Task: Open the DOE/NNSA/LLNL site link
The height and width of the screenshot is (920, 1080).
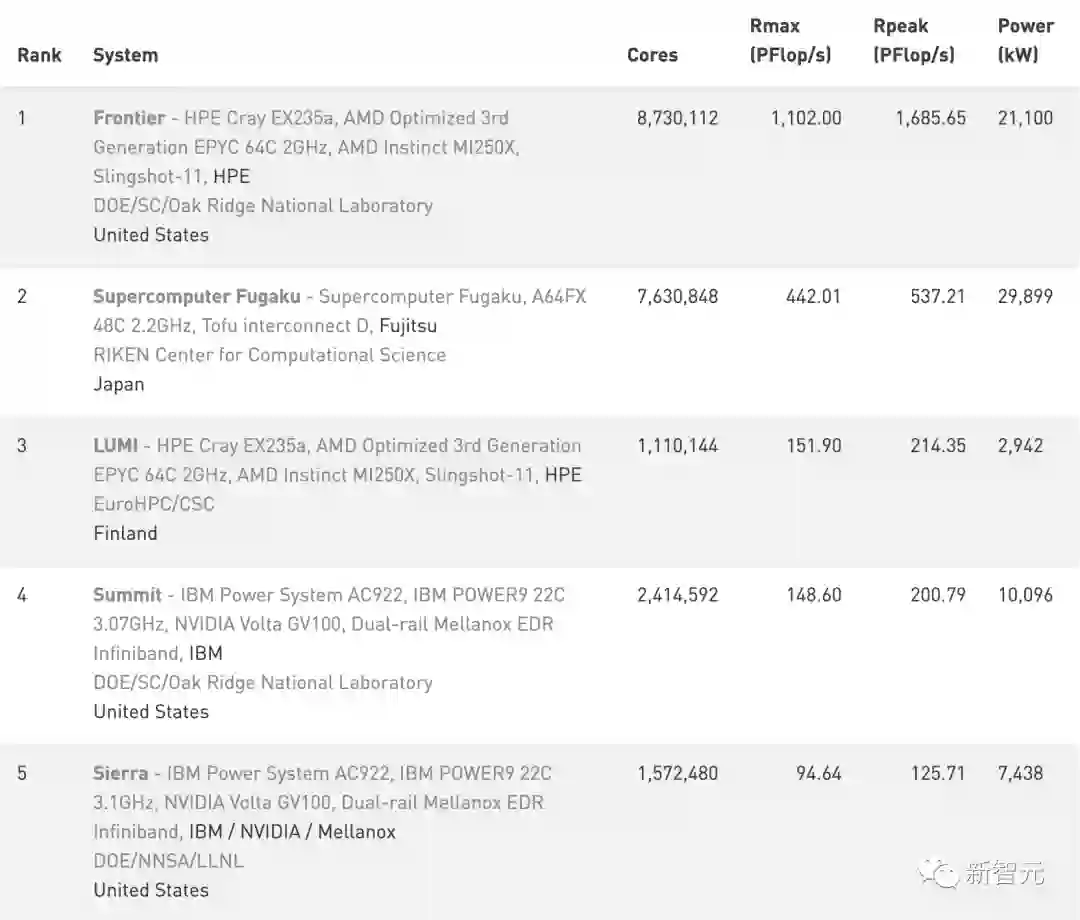Action: point(168,861)
